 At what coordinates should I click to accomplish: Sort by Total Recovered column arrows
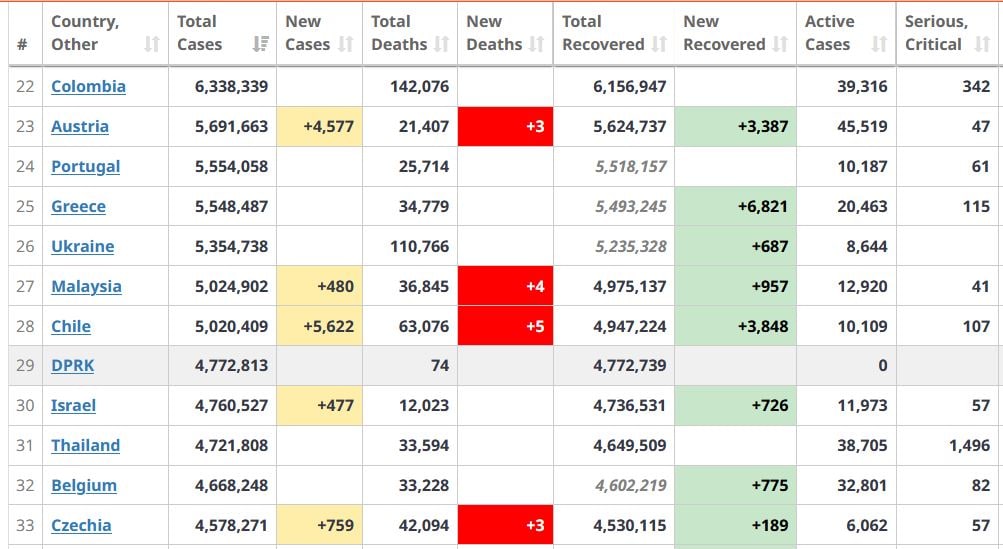pyautogui.click(x=659, y=44)
